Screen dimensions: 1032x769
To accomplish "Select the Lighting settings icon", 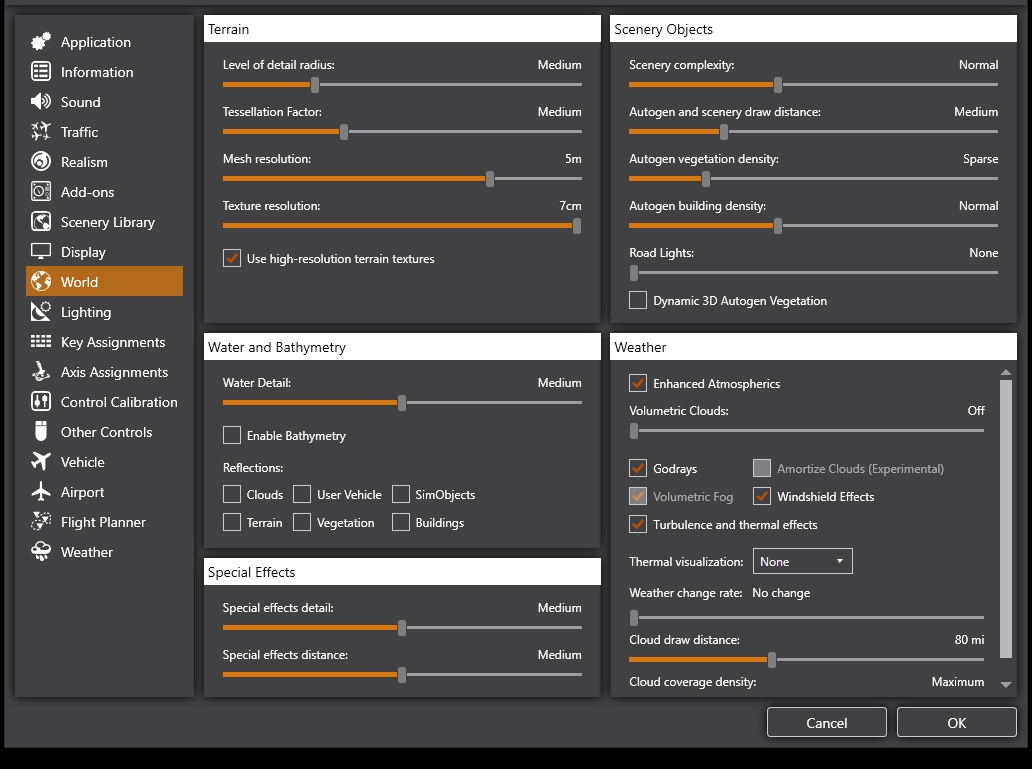I will pos(40,312).
